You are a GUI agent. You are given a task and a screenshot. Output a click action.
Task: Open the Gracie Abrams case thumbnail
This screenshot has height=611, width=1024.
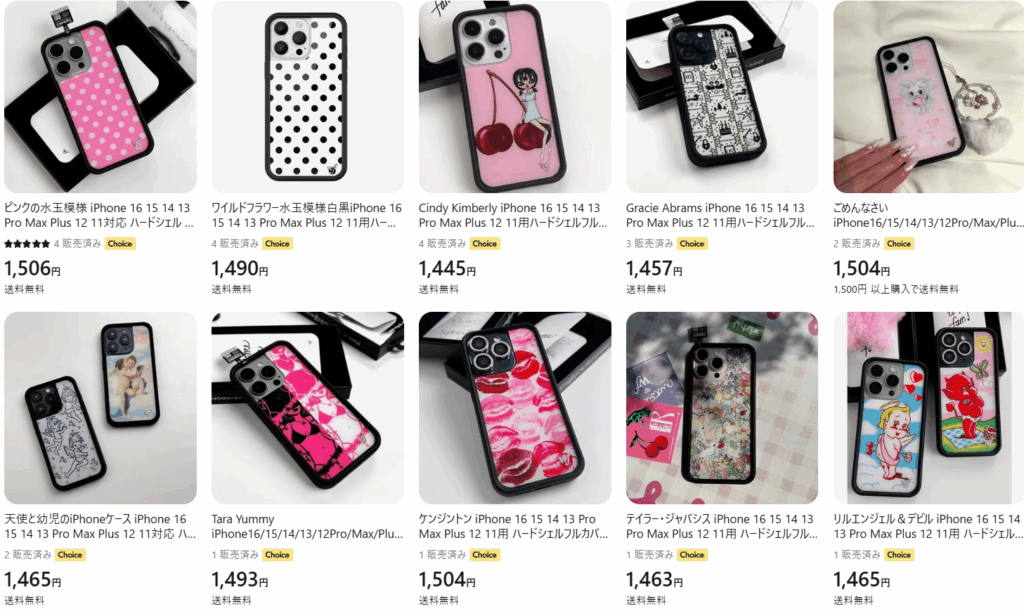[x=722, y=97]
